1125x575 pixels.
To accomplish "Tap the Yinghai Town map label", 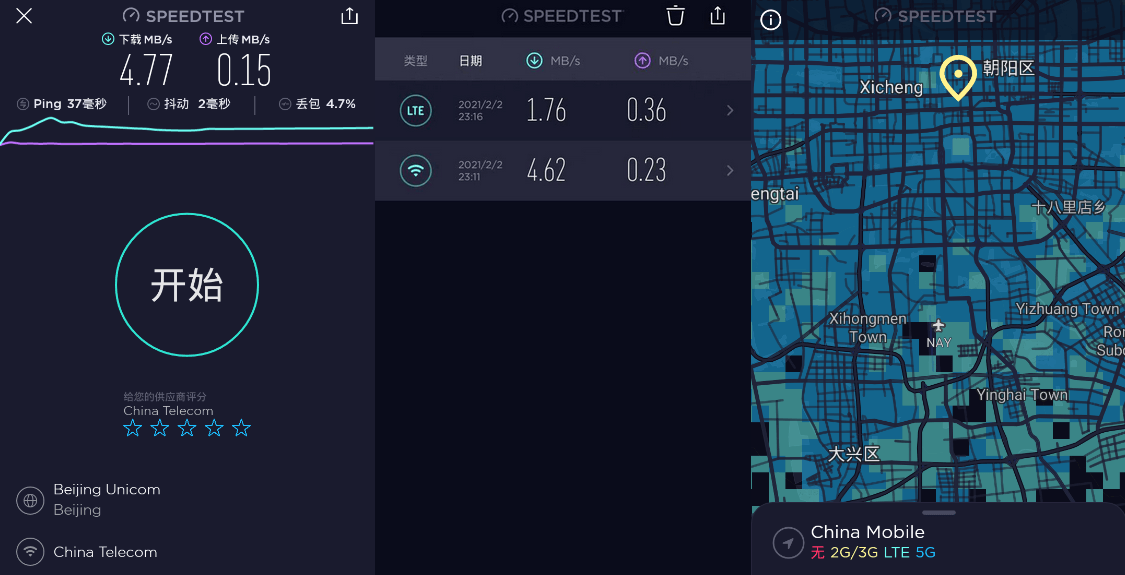I will pyautogui.click(x=1022, y=395).
